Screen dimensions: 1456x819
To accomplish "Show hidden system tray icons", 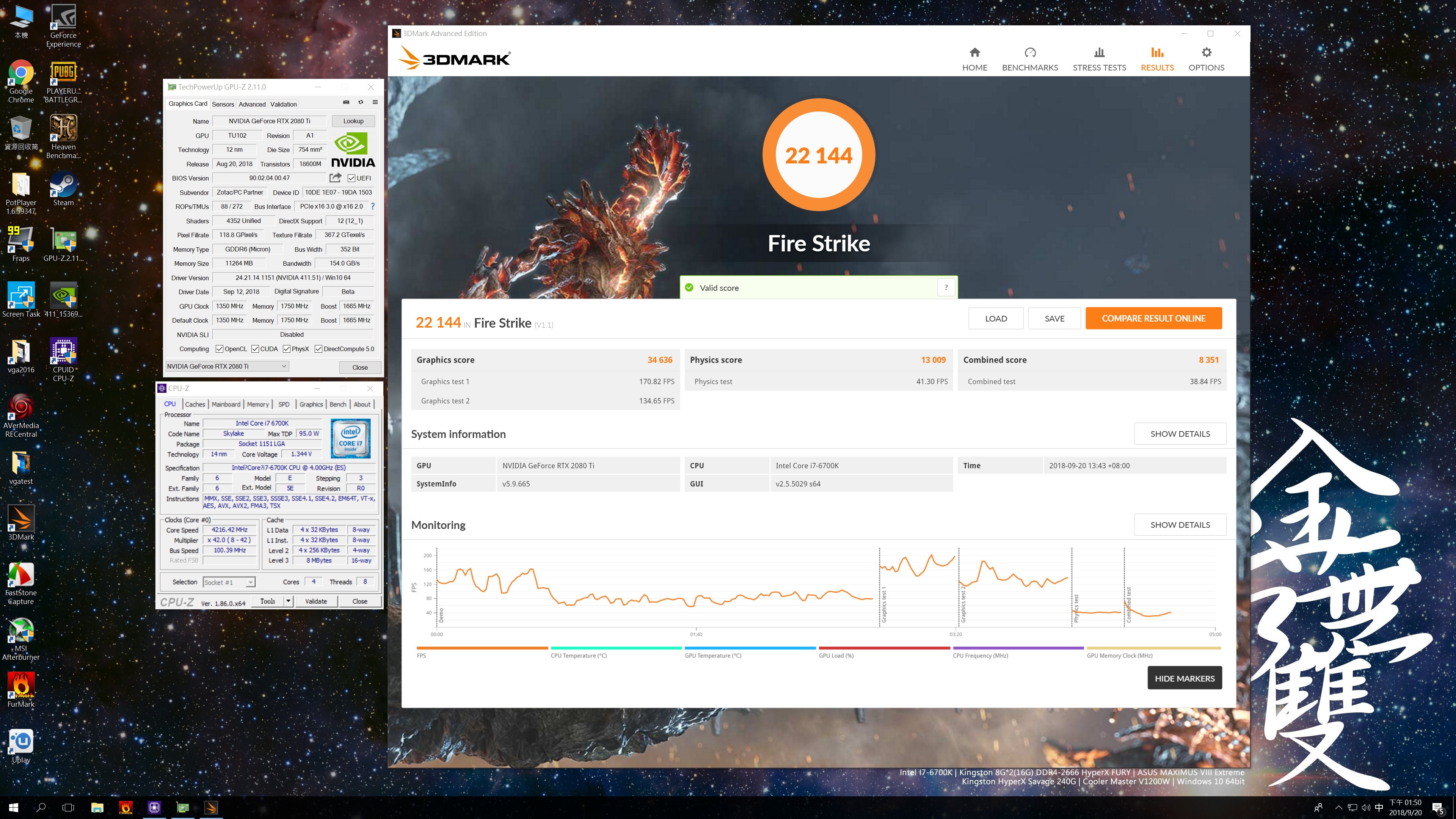I will pos(1338,808).
